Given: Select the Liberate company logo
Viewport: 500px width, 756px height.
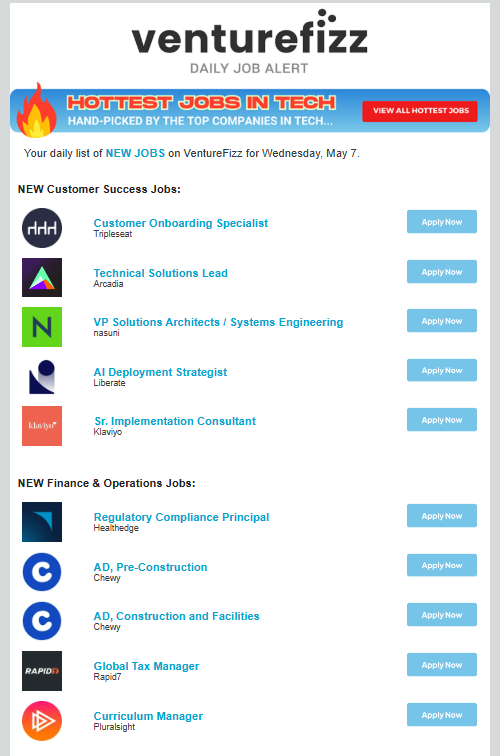Looking at the screenshot, I should pos(42,377).
